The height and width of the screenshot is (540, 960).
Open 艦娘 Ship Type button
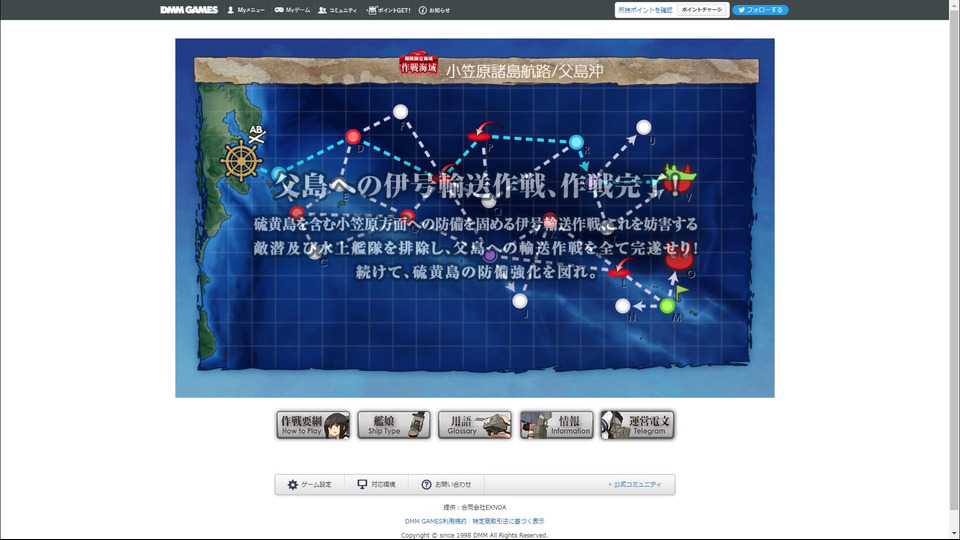[394, 425]
